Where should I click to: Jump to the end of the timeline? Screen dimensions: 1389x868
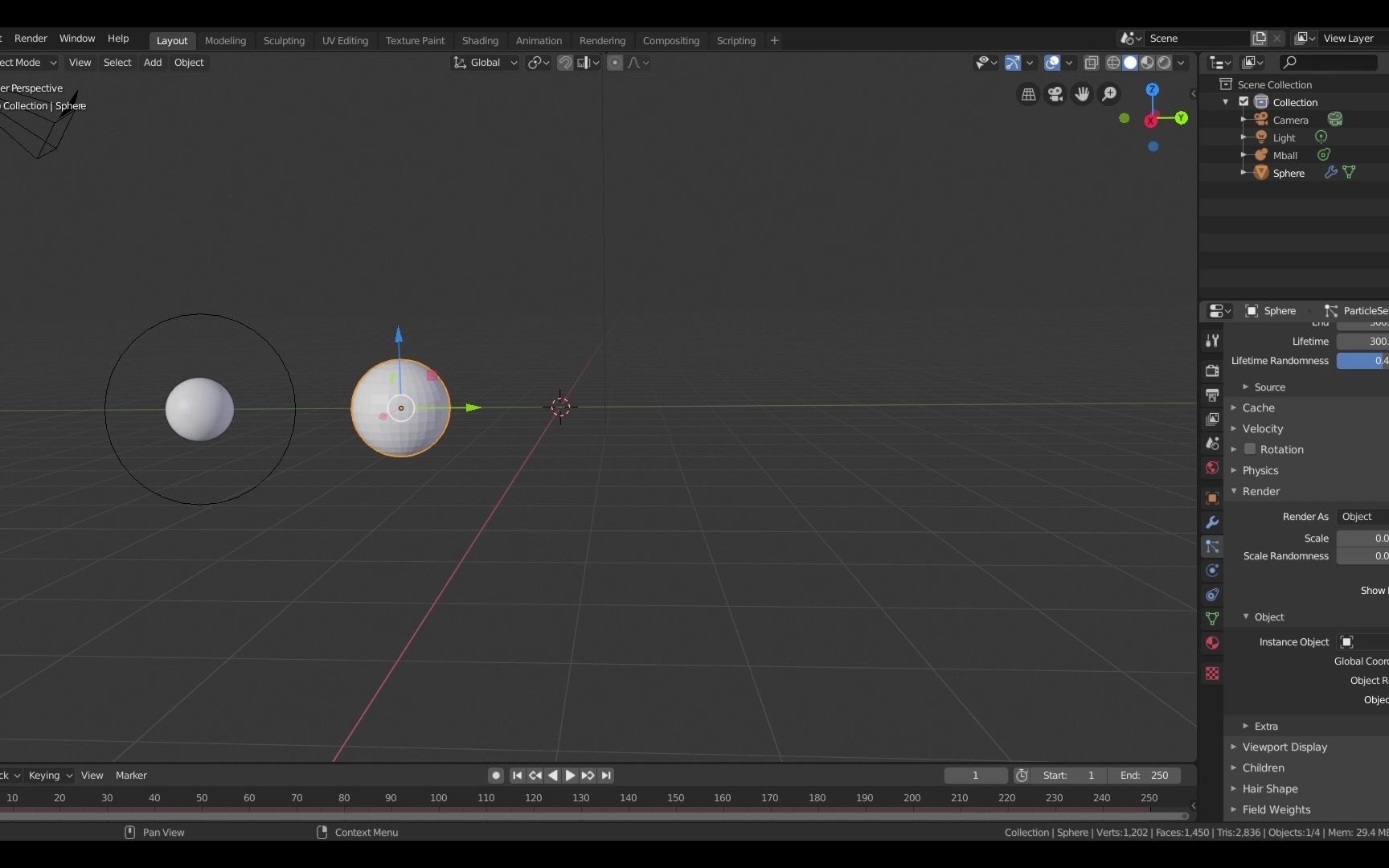click(607, 776)
